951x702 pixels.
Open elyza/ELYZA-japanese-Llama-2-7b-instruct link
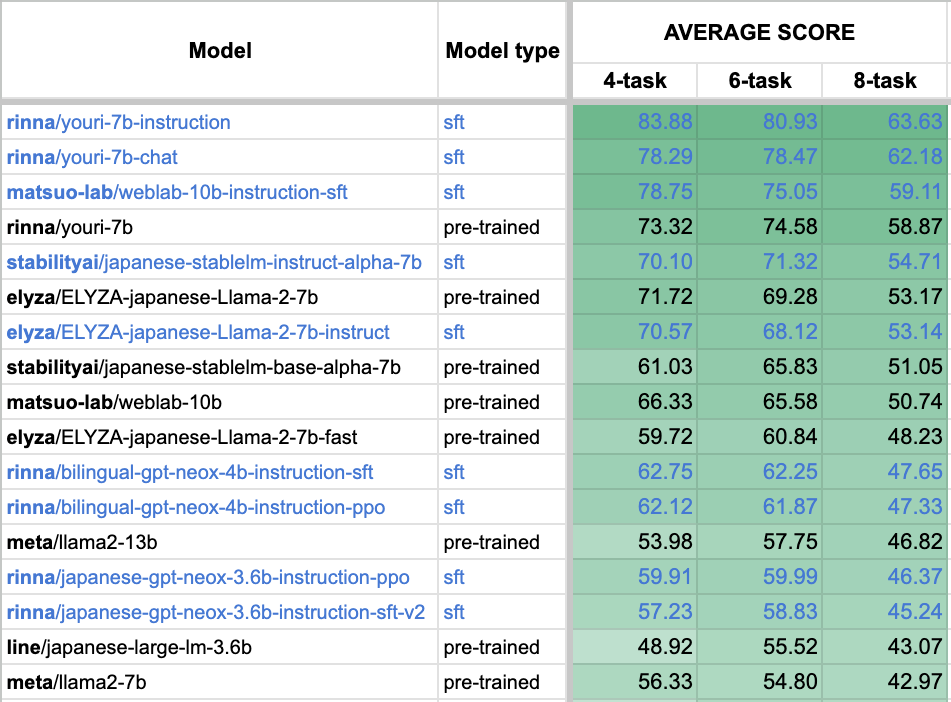[198, 332]
